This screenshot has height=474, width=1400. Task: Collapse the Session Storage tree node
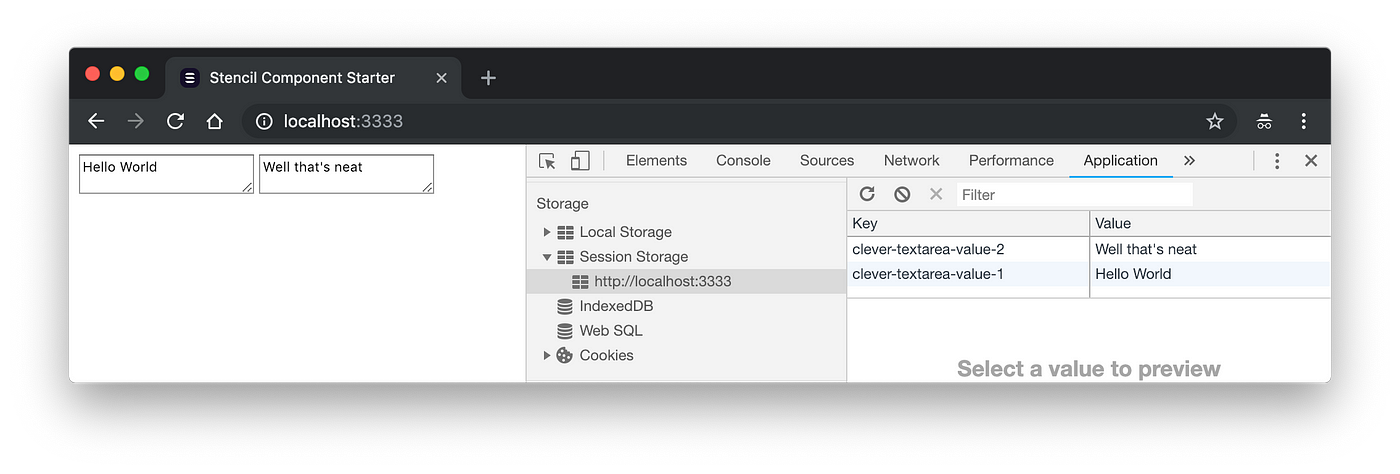[547, 257]
